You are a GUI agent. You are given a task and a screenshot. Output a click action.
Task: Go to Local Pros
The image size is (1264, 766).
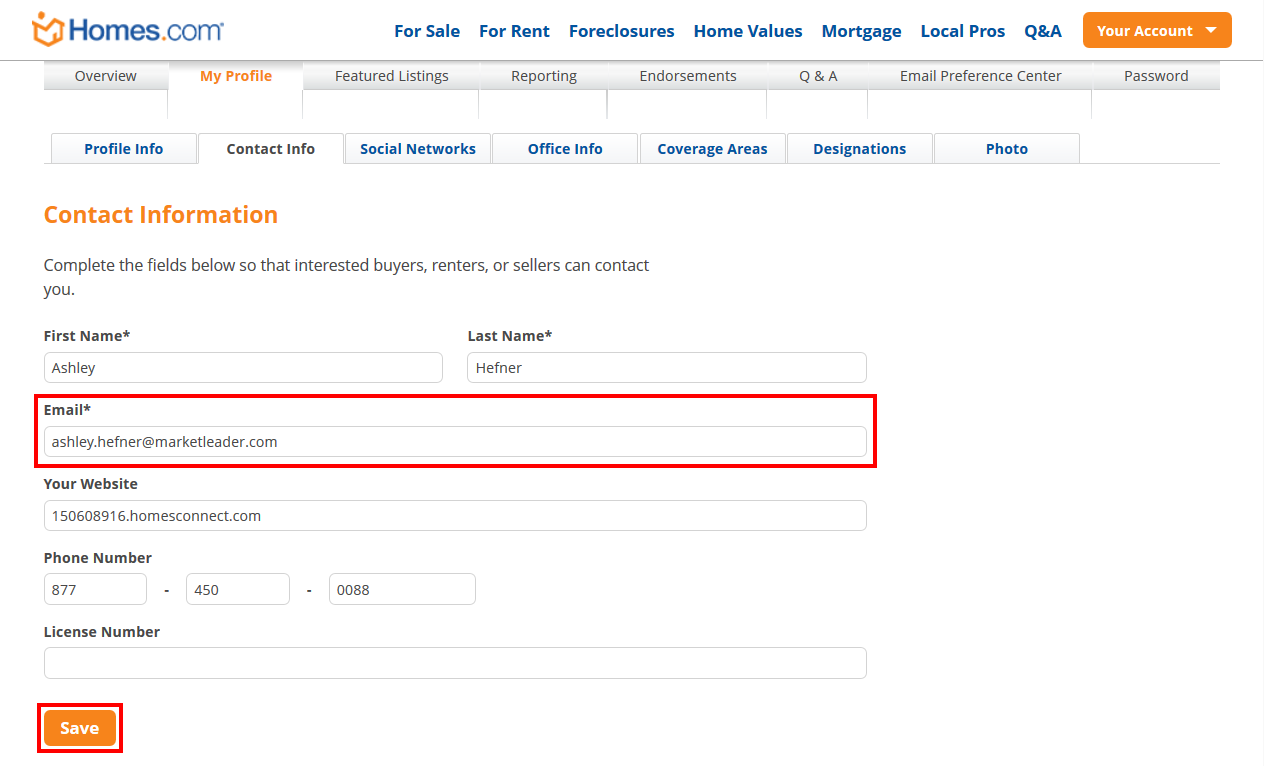(x=963, y=31)
